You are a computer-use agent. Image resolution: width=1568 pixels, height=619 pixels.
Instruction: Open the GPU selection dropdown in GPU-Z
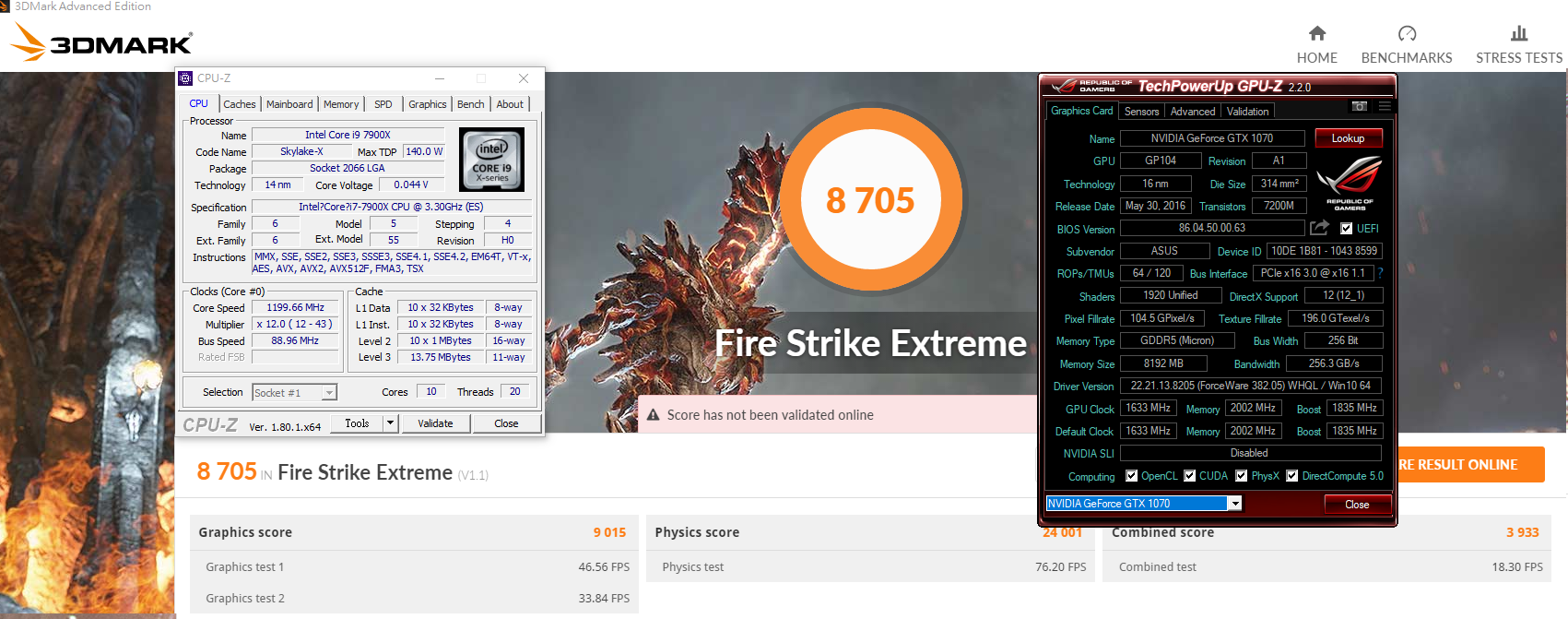pos(1234,504)
